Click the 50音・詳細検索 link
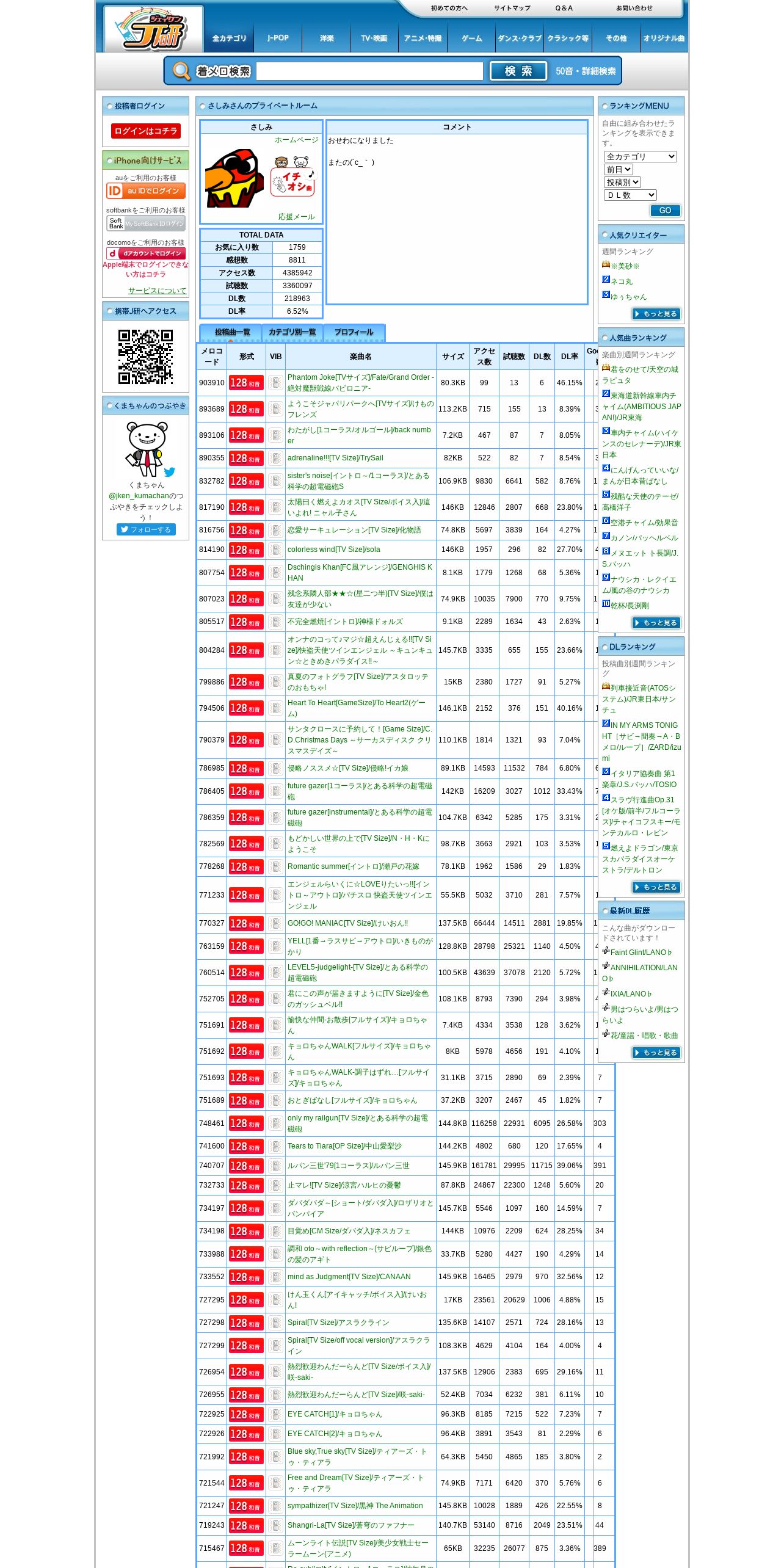The image size is (784, 1568). point(585,71)
